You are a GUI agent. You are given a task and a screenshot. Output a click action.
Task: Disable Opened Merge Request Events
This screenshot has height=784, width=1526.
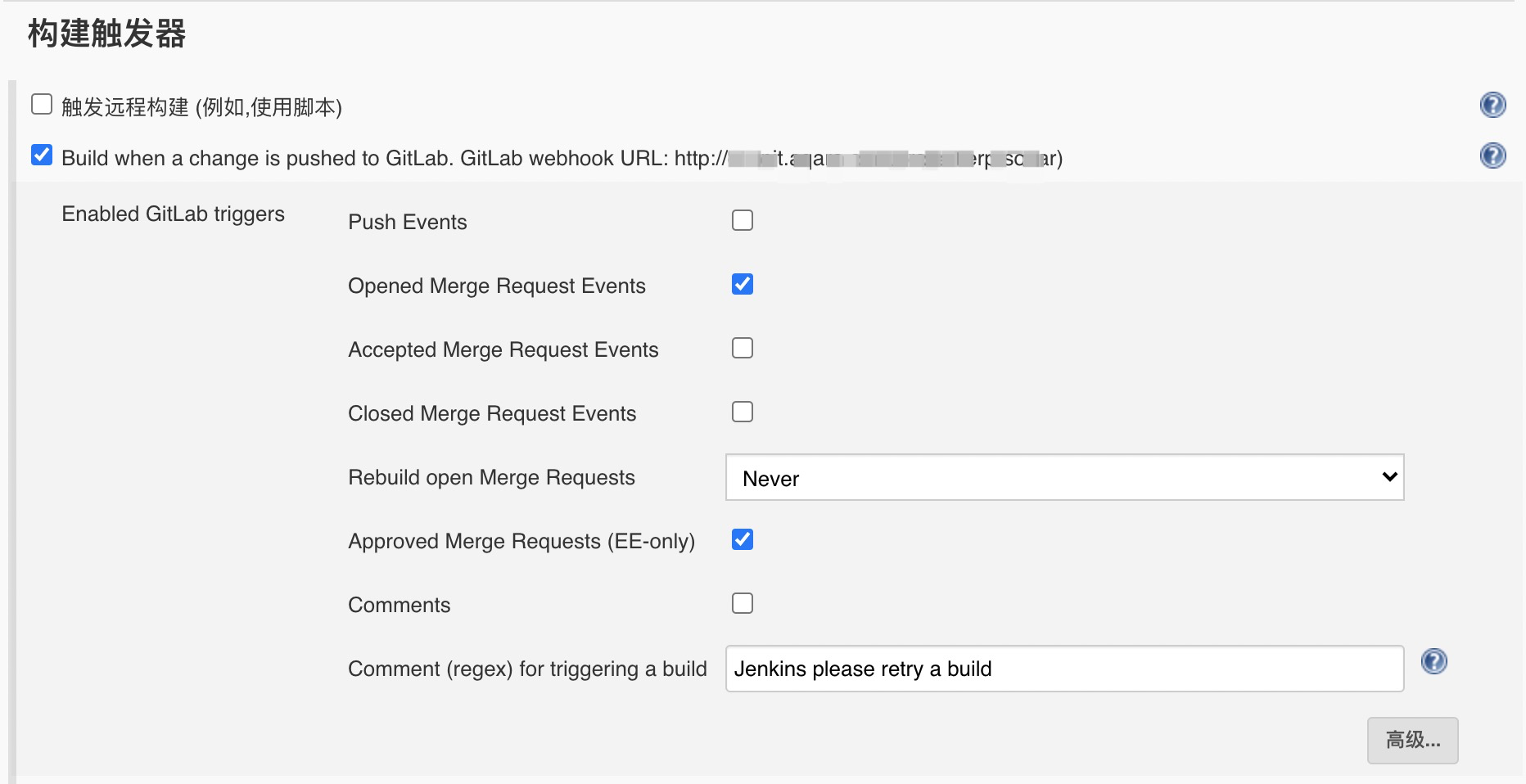tap(743, 284)
